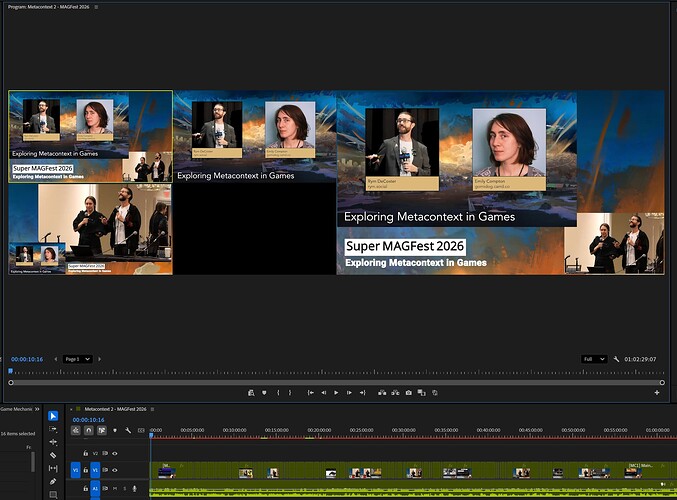Click the Program Monitor playhead timecode 00:00:10:16
Screen dimensions: 677x500
pyautogui.click(x=27, y=359)
